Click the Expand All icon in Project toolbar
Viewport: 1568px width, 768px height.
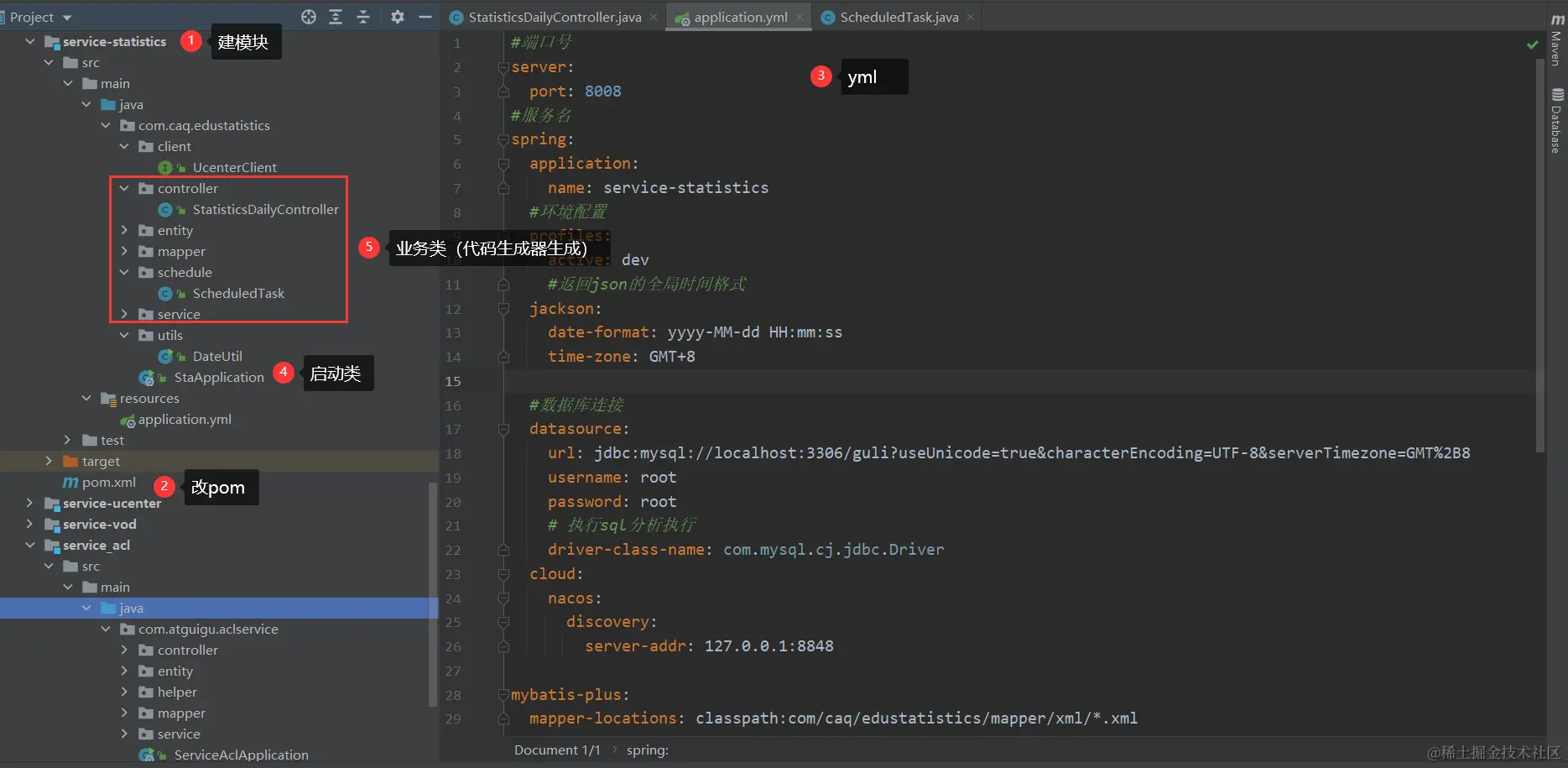[336, 17]
